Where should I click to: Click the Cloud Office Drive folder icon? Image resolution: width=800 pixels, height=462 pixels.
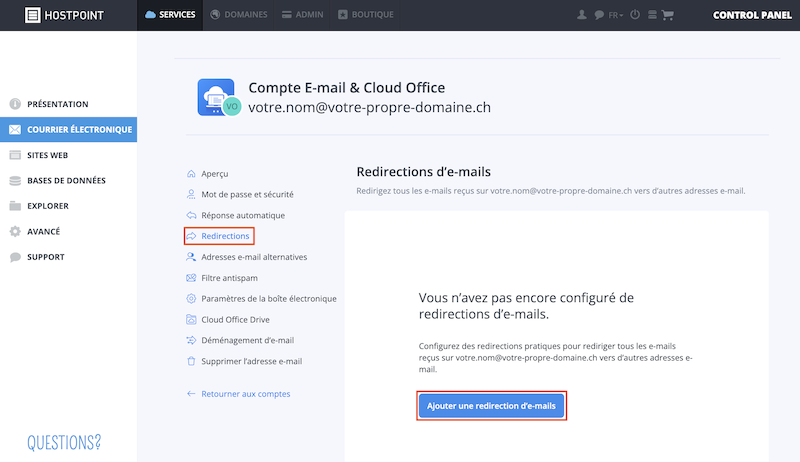tap(191, 320)
